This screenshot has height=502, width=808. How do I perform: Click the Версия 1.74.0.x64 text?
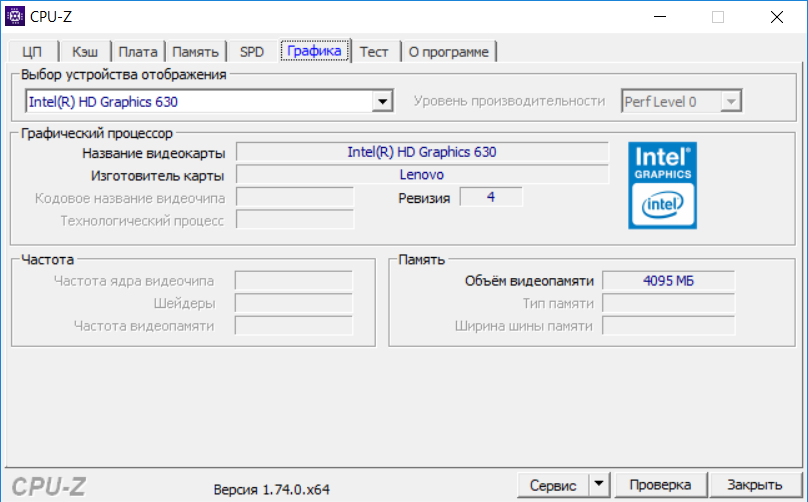272,490
